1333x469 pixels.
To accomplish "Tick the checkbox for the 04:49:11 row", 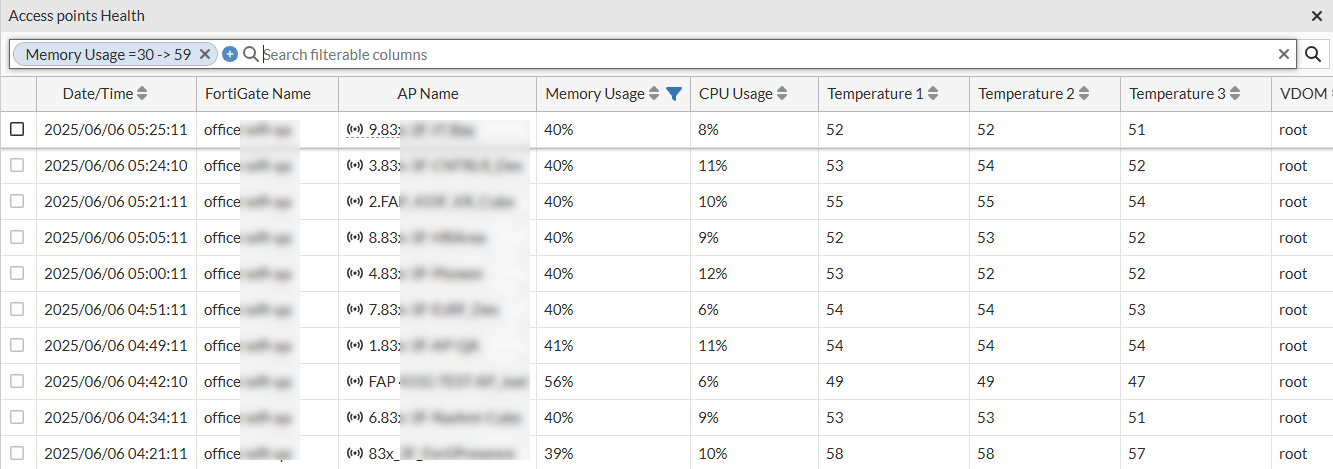I will 17,345.
